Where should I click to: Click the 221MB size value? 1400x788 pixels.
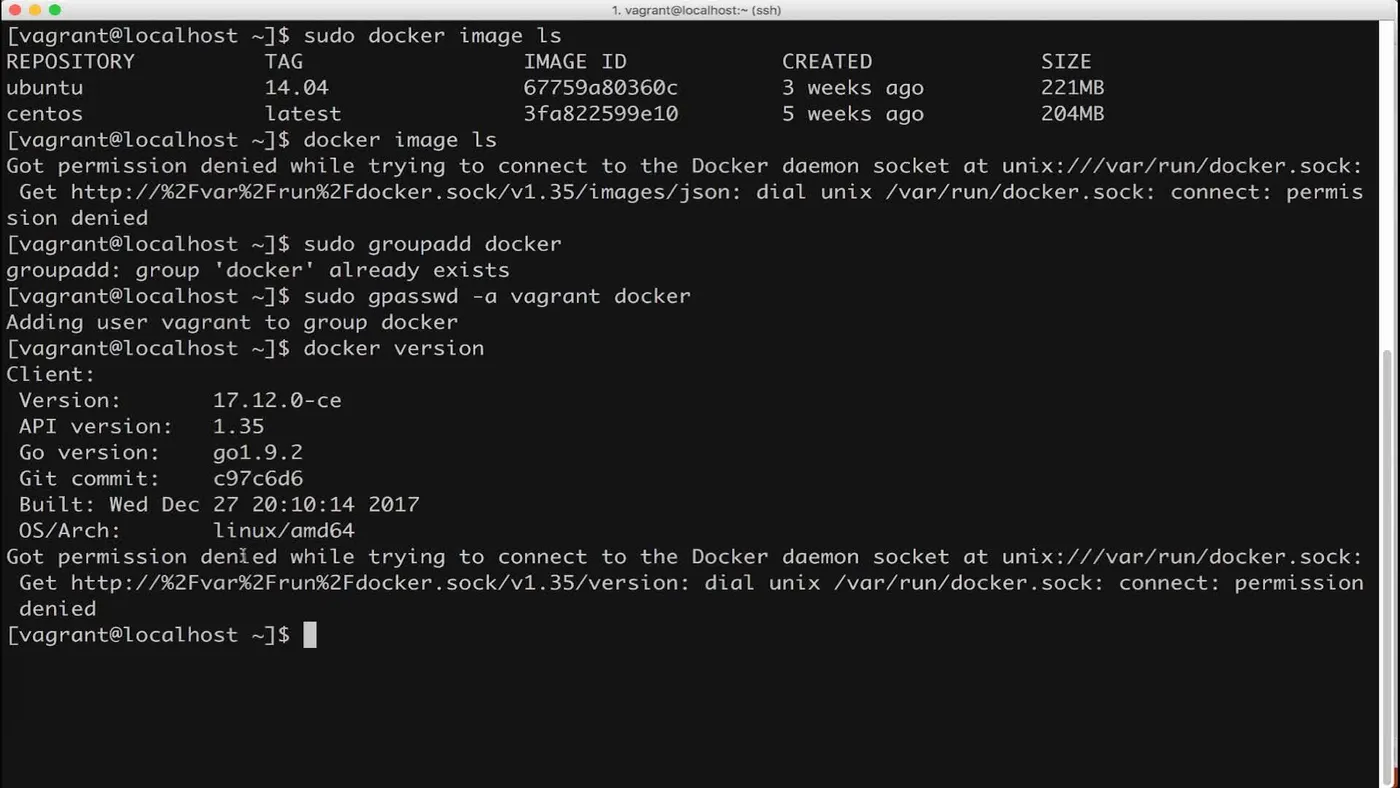[1072, 88]
